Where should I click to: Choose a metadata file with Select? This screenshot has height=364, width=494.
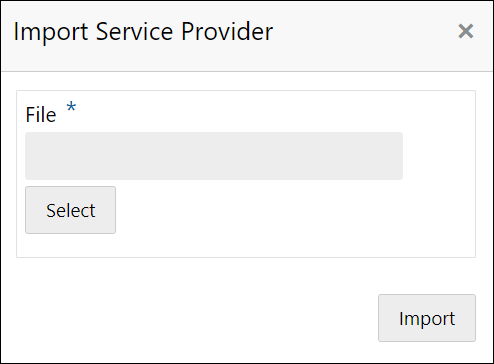(x=70, y=210)
